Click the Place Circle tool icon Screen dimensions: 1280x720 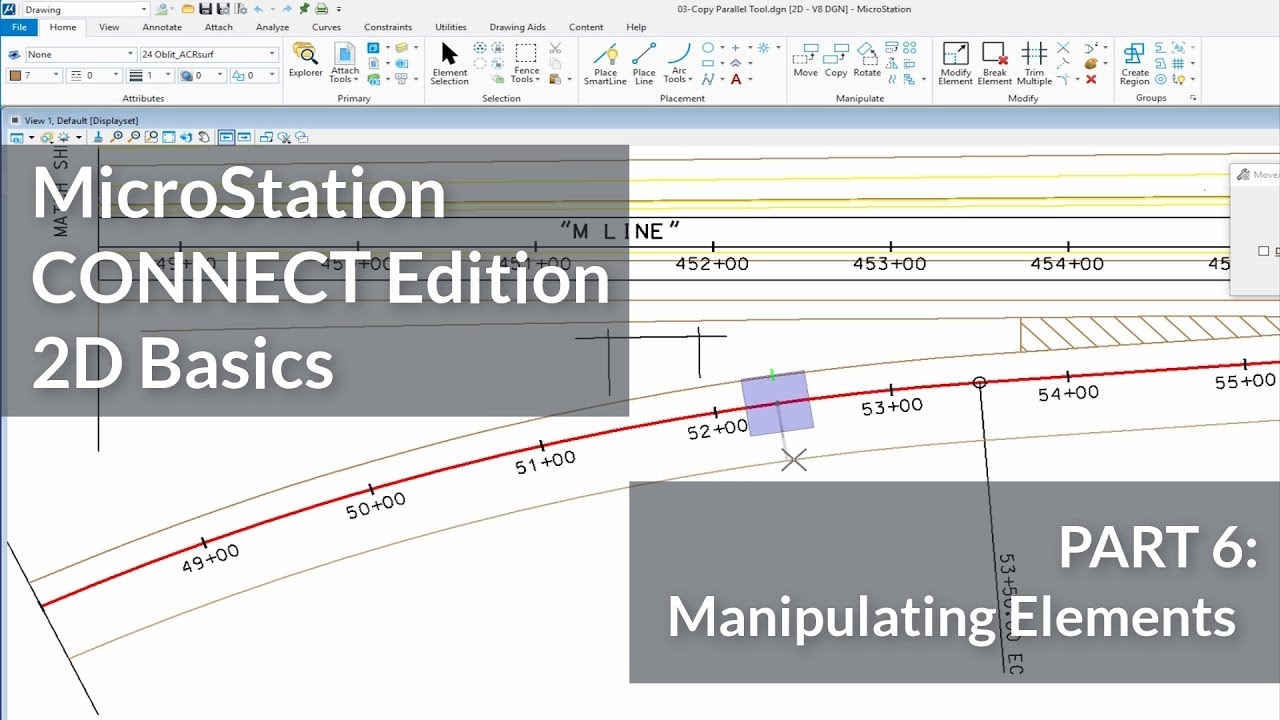708,47
